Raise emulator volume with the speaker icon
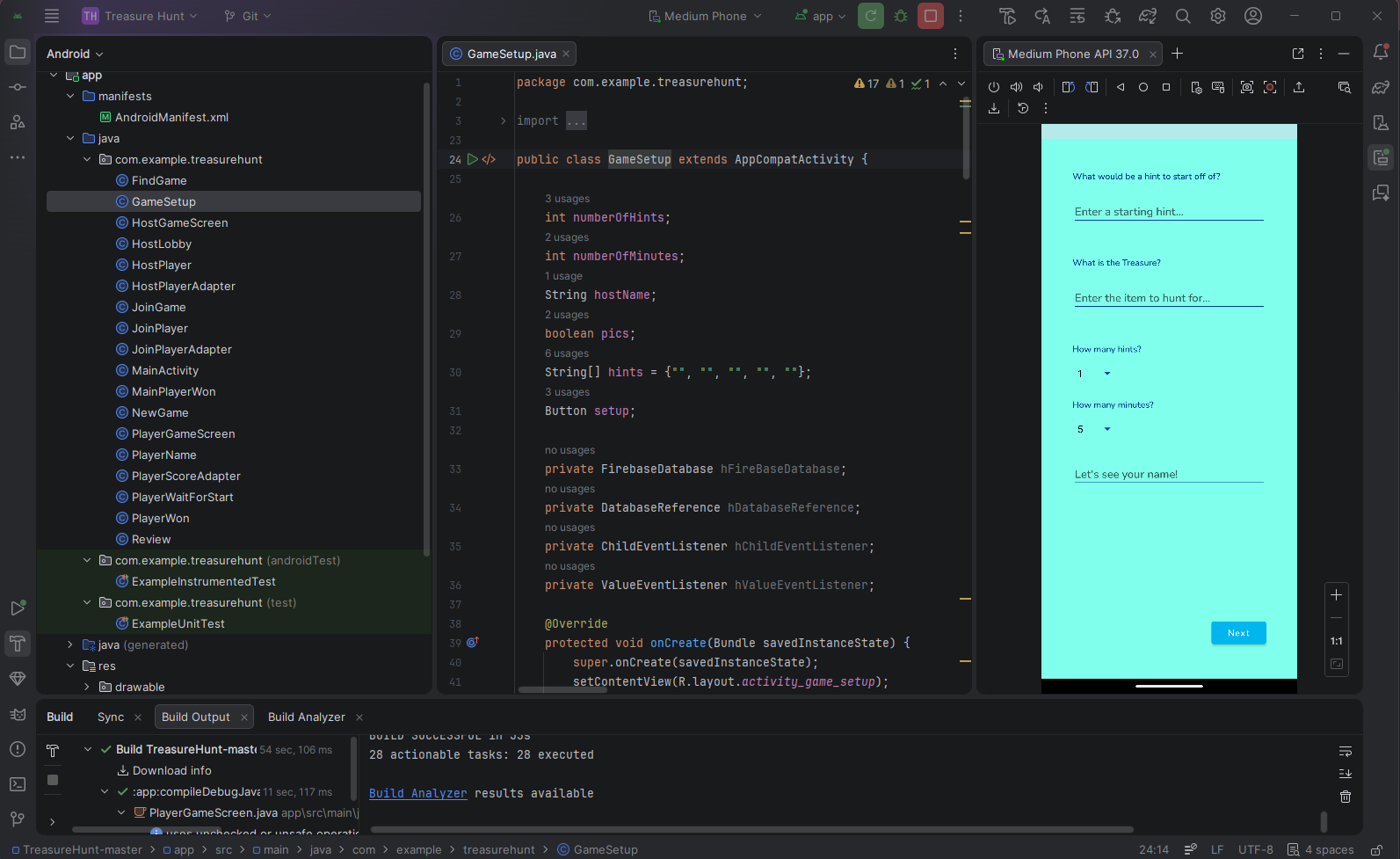Screen dimensions: 1400x859 pos(1016,87)
